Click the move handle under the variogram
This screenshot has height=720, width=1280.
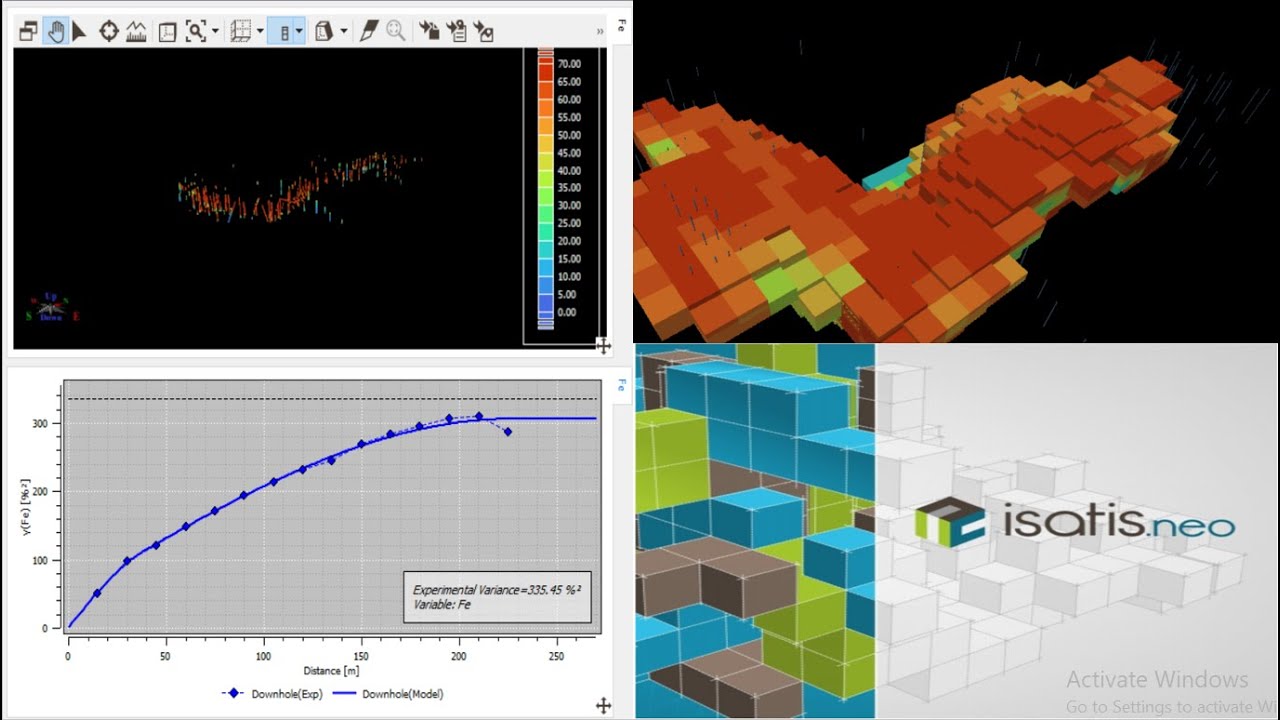tap(603, 706)
